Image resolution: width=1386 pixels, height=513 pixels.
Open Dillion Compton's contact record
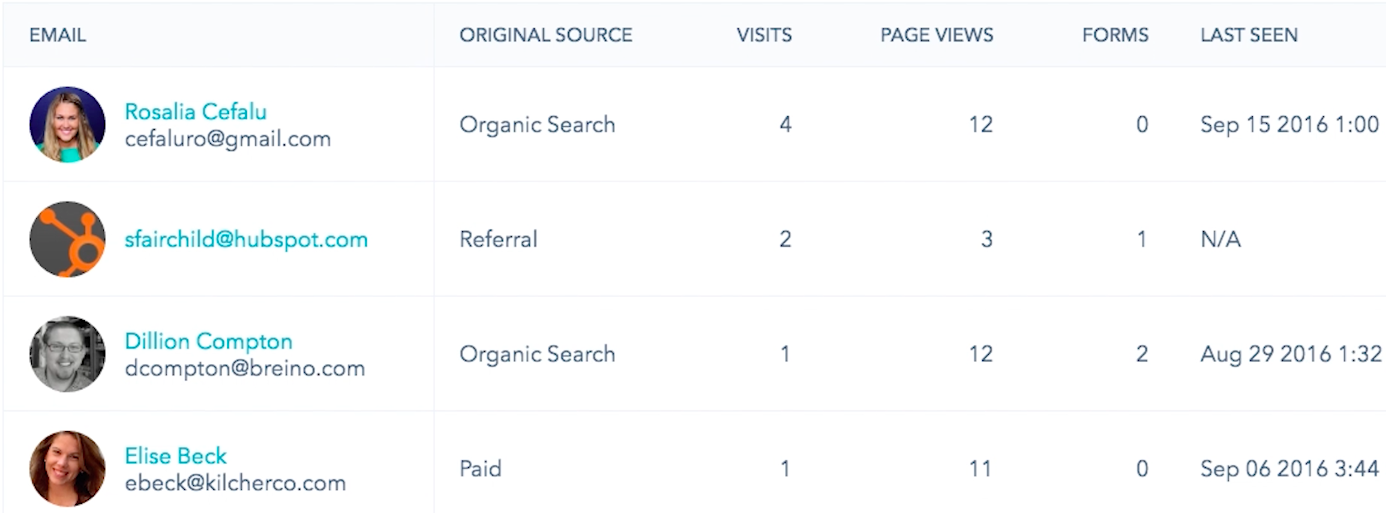(x=208, y=341)
